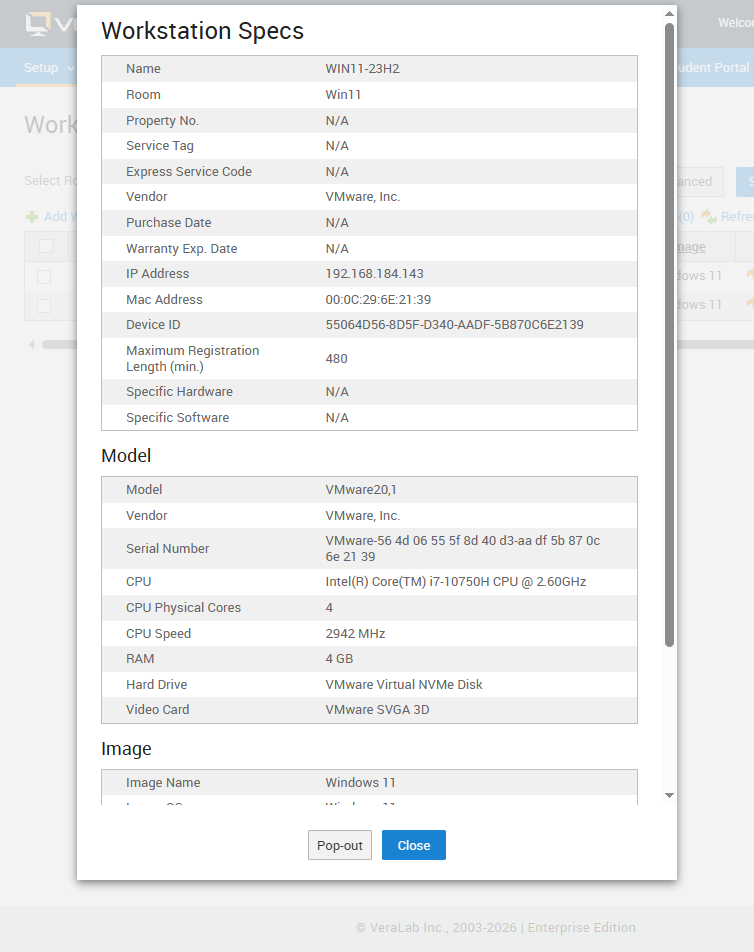
Task: Select the Model value VMware20,1
Action: coord(361,489)
